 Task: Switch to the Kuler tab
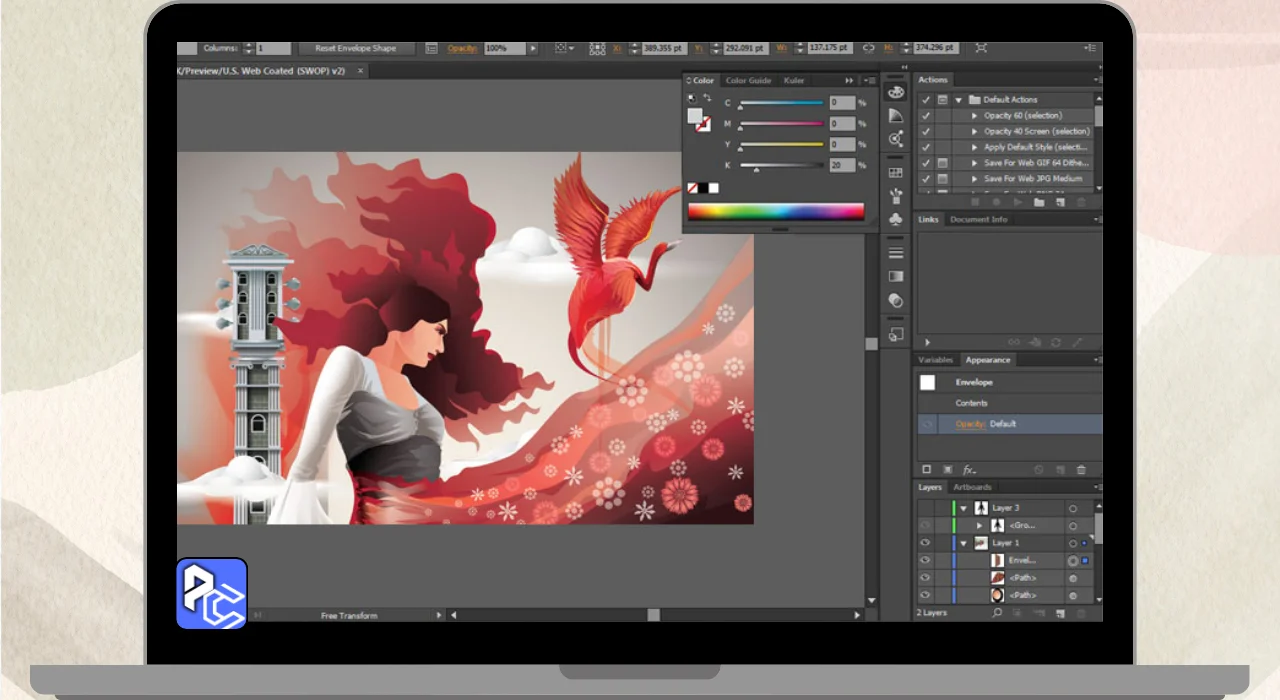(x=794, y=80)
